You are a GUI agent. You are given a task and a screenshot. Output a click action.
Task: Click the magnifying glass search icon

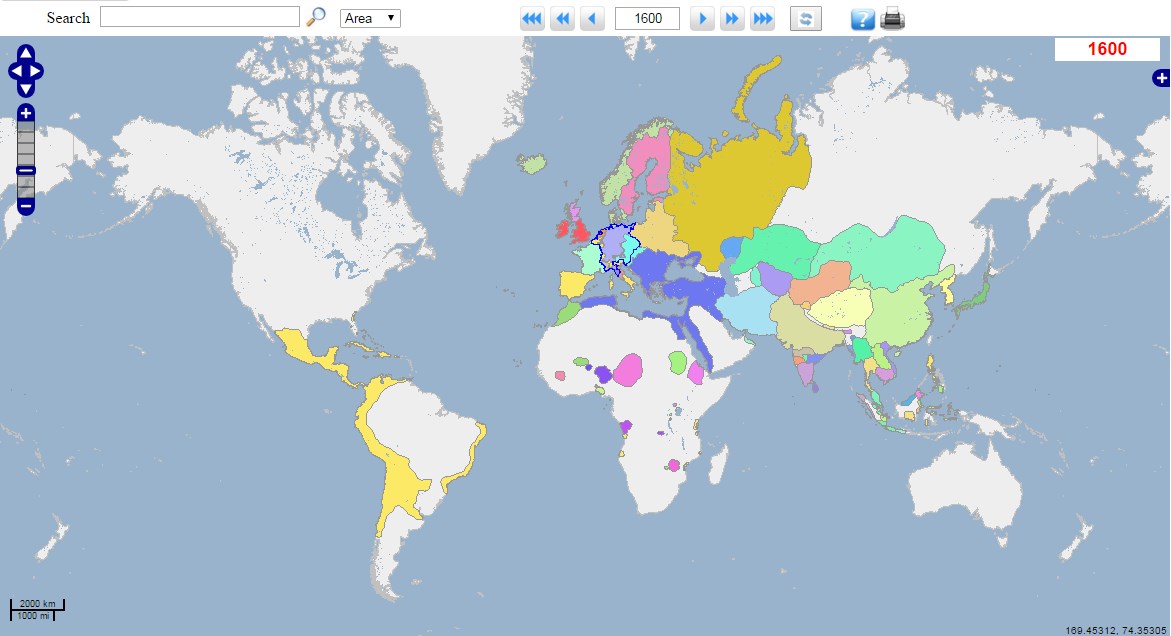pyautogui.click(x=317, y=17)
